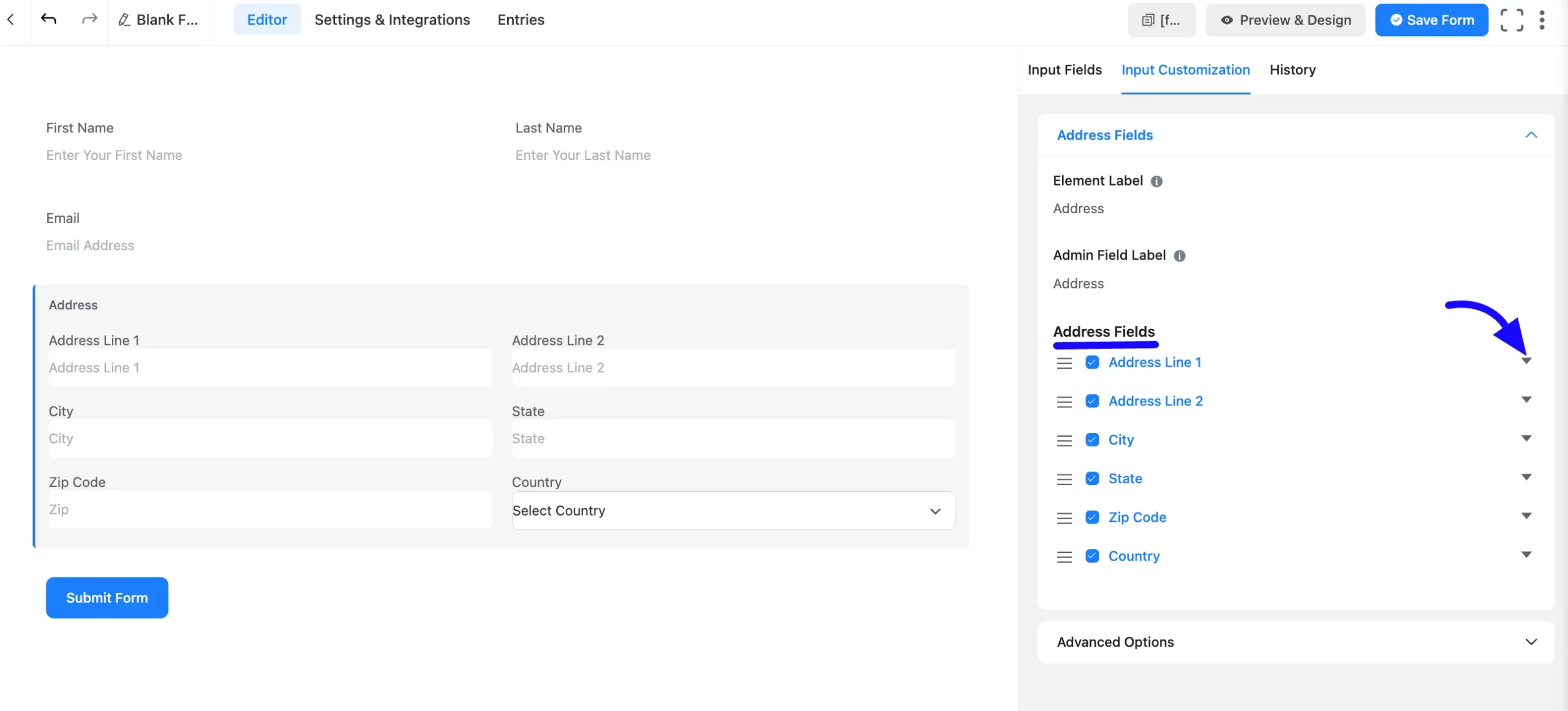
Task: Expand the Advanced Options section
Action: [1295, 642]
